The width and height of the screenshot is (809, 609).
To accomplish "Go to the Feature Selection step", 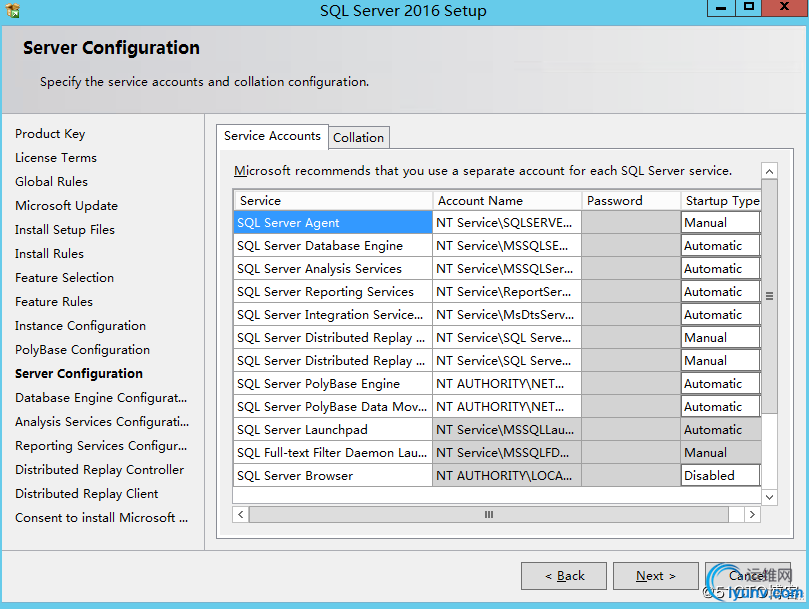I will click(64, 278).
